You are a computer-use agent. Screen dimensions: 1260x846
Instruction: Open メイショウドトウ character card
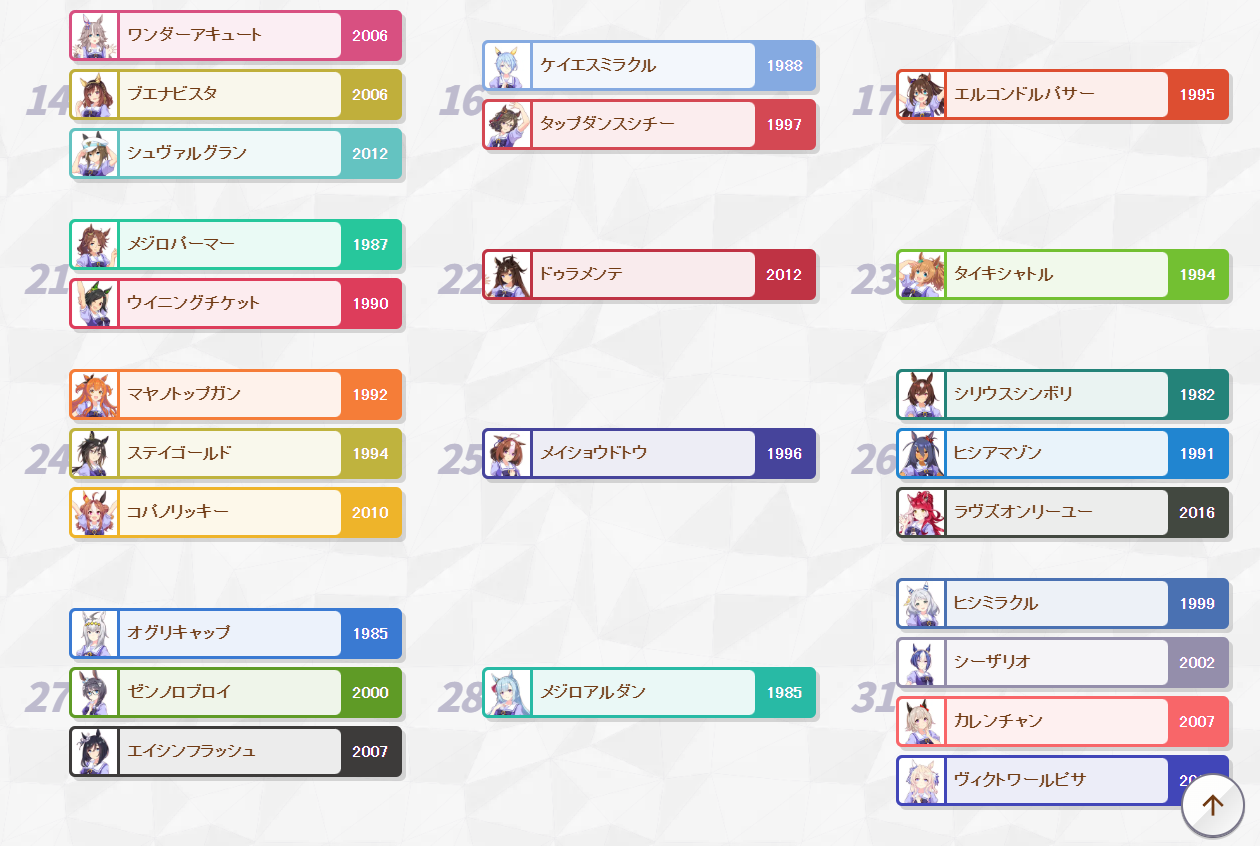tap(649, 453)
